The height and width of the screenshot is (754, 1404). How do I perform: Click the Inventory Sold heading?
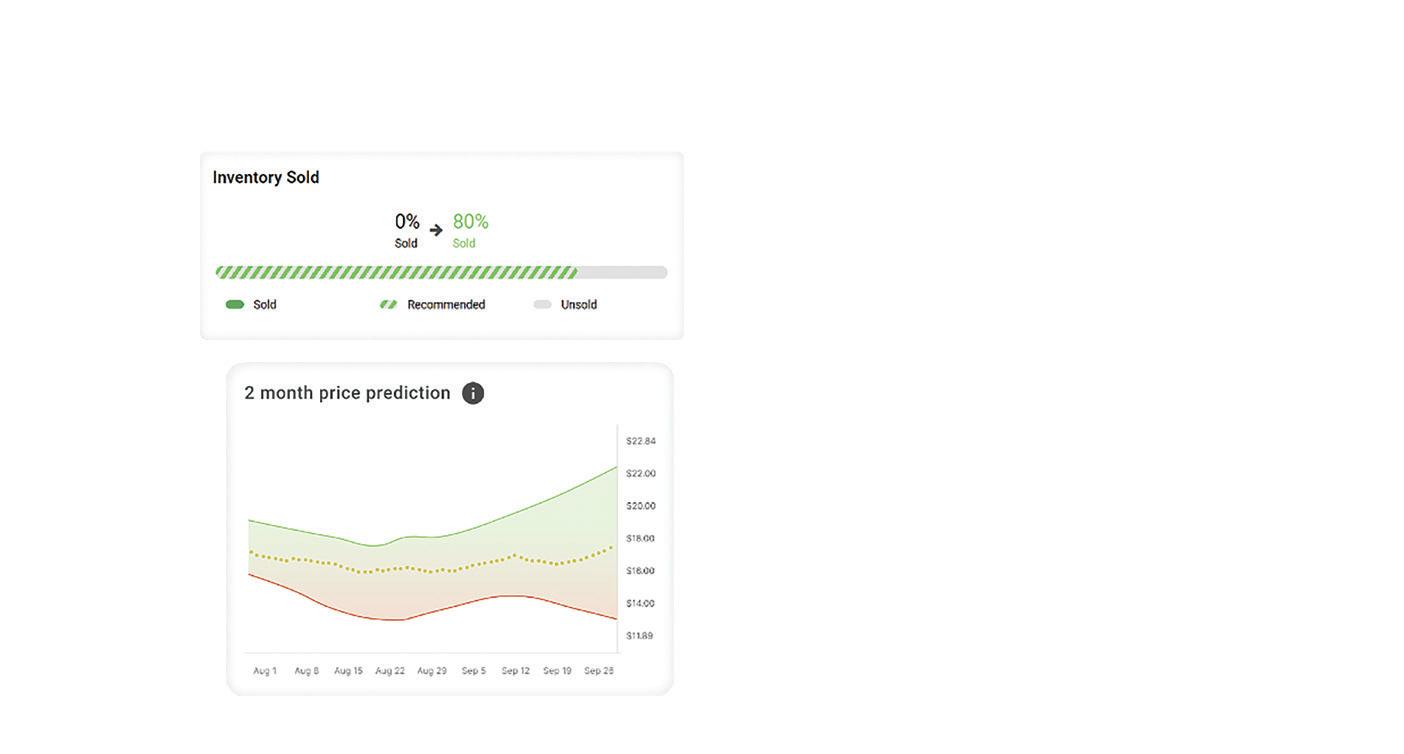(266, 177)
